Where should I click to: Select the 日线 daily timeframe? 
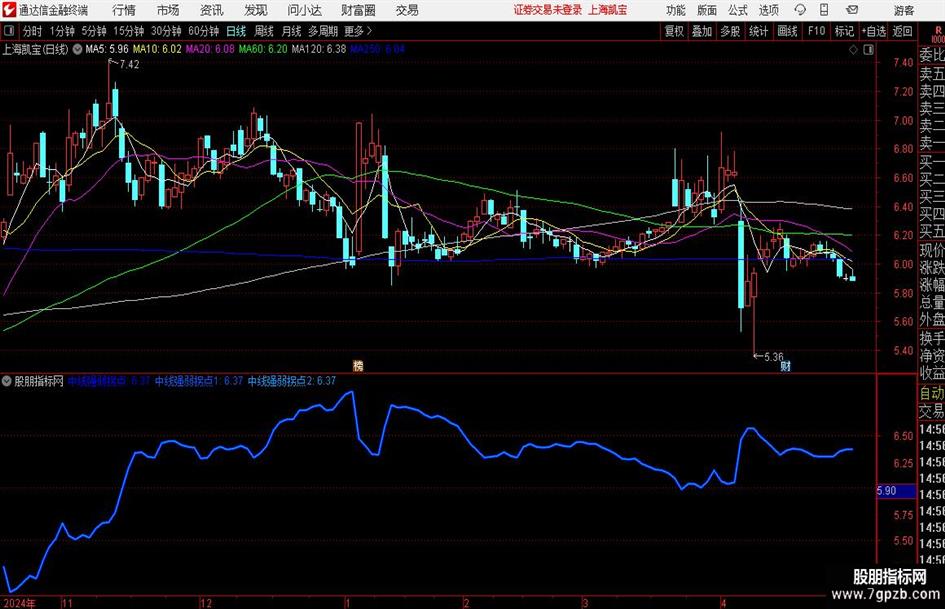pos(236,31)
